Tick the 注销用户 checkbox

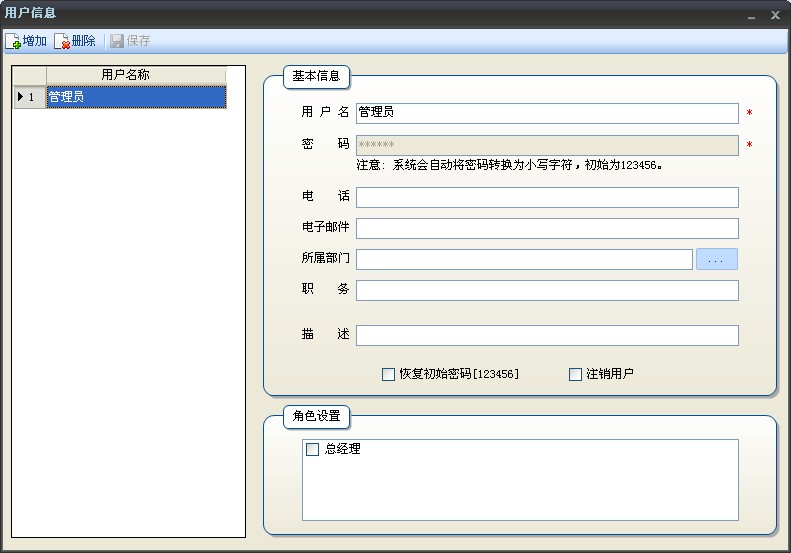(575, 374)
